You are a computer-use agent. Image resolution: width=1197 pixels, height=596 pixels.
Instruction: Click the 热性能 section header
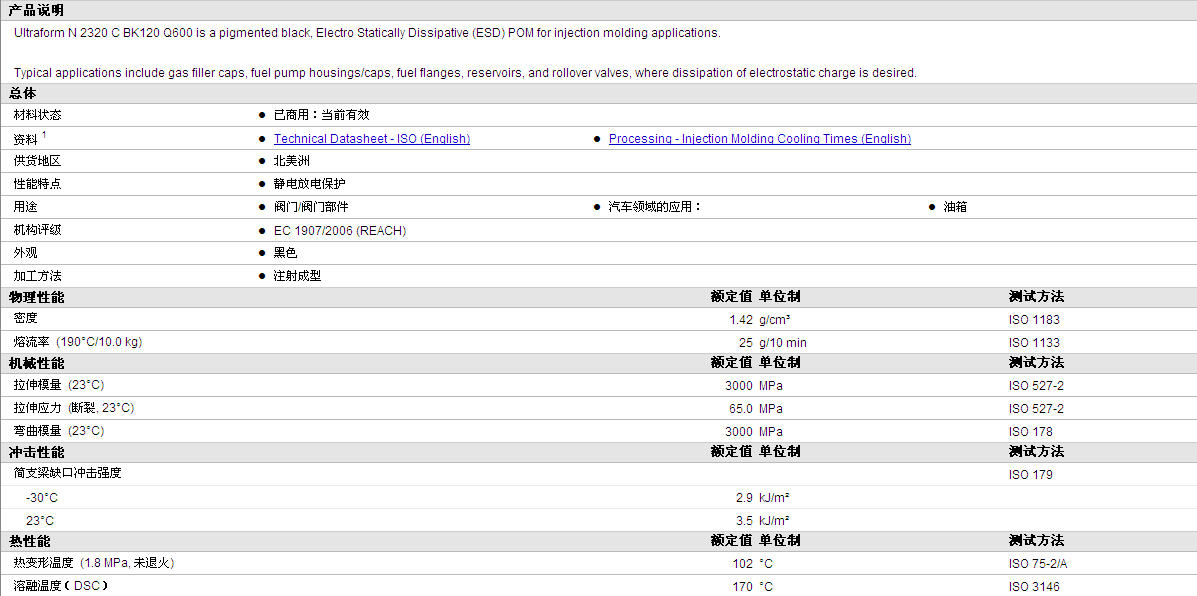pyautogui.click(x=29, y=540)
